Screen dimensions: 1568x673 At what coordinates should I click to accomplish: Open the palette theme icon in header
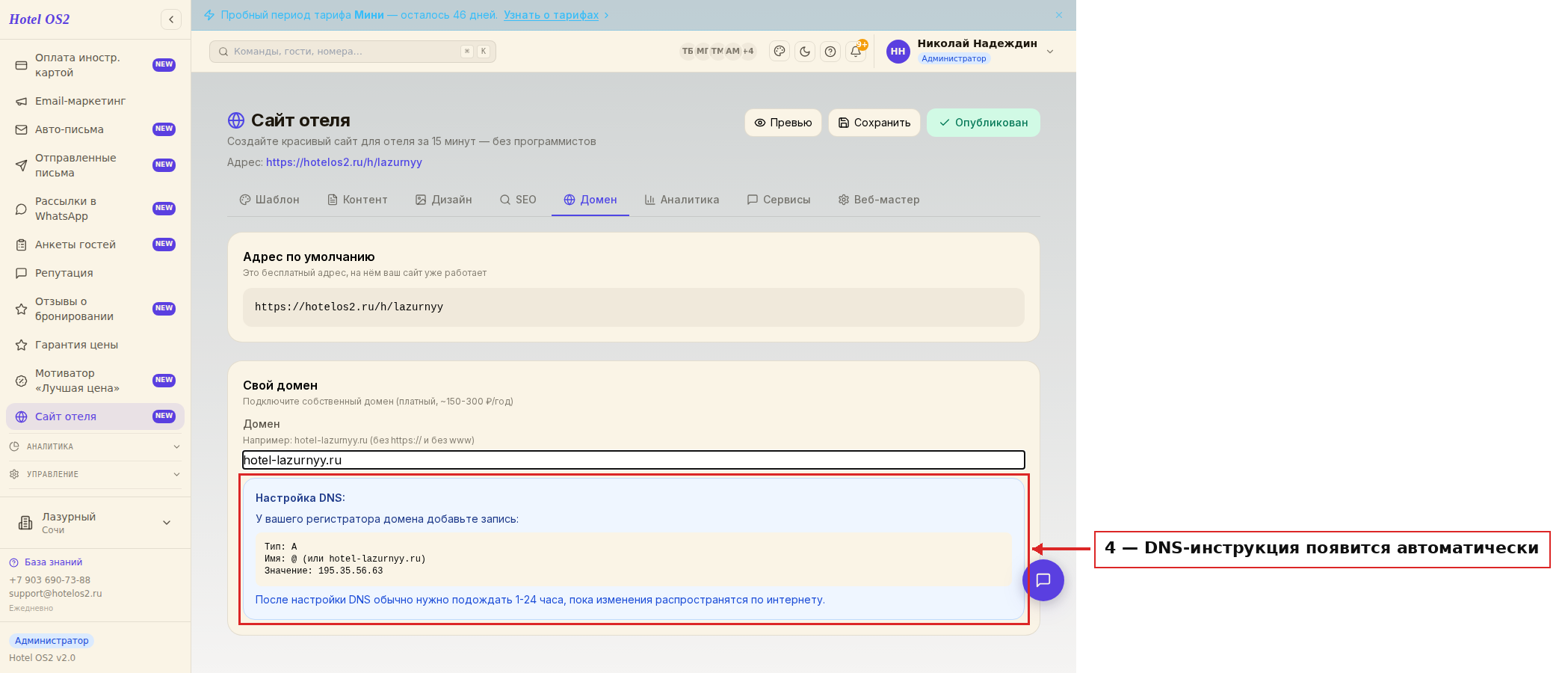pyautogui.click(x=780, y=52)
